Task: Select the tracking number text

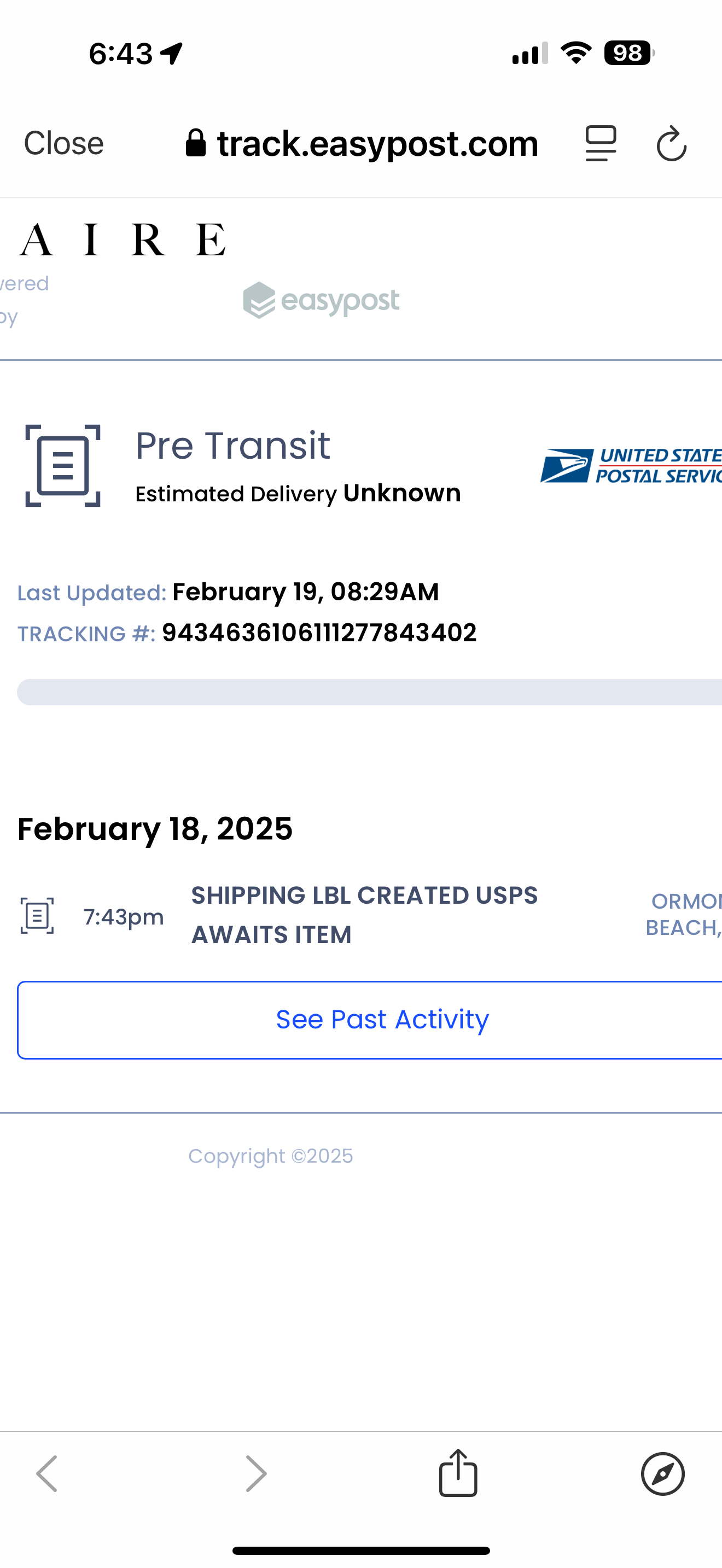Action: [319, 633]
